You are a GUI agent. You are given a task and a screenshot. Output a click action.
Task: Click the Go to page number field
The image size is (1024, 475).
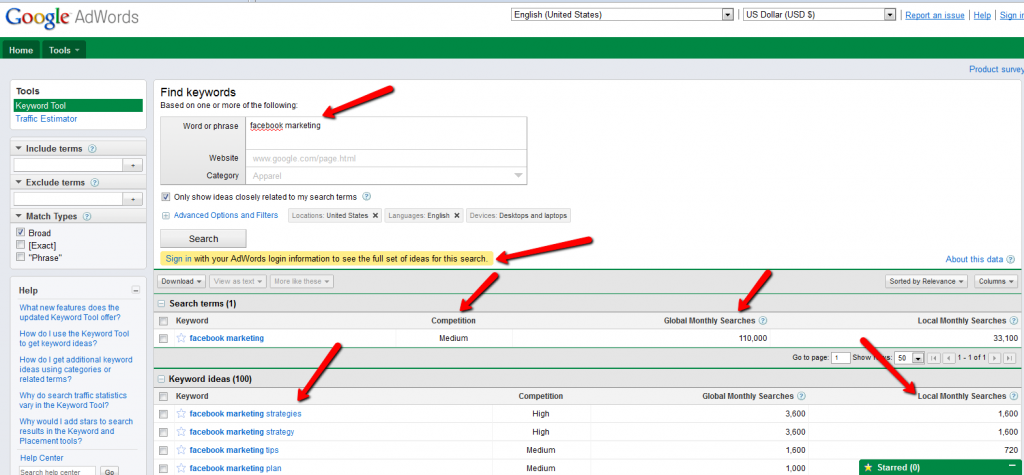(841, 358)
